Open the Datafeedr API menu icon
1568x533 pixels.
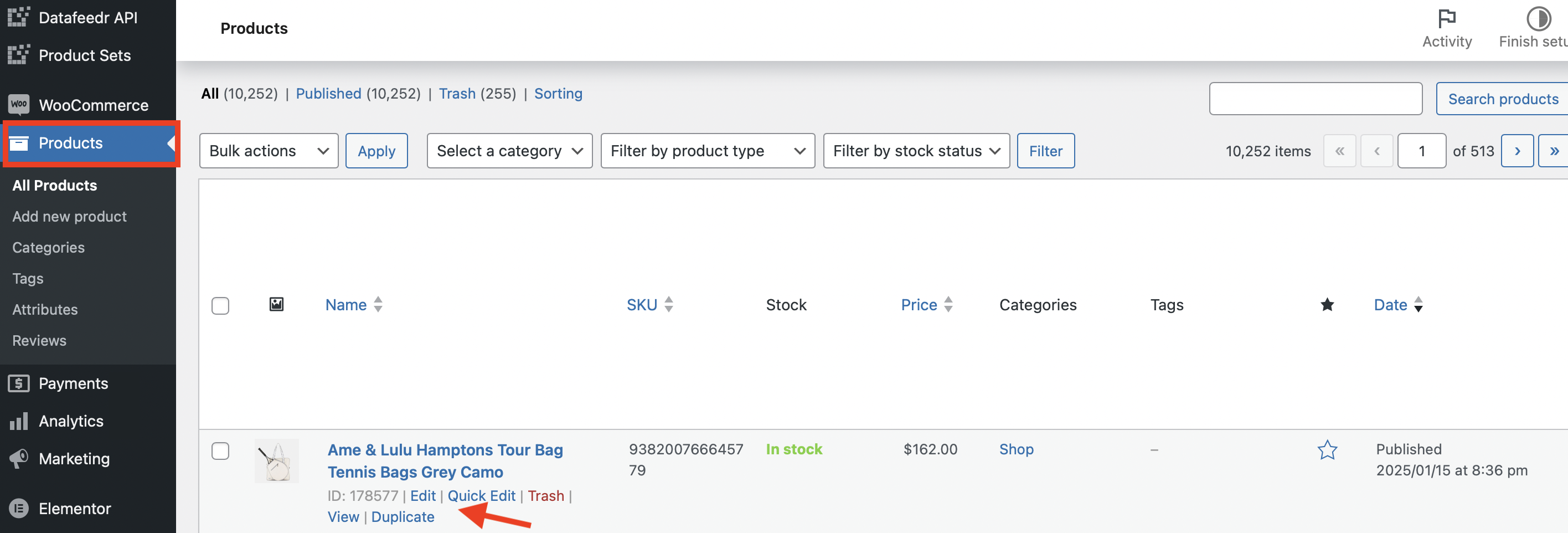[18, 17]
